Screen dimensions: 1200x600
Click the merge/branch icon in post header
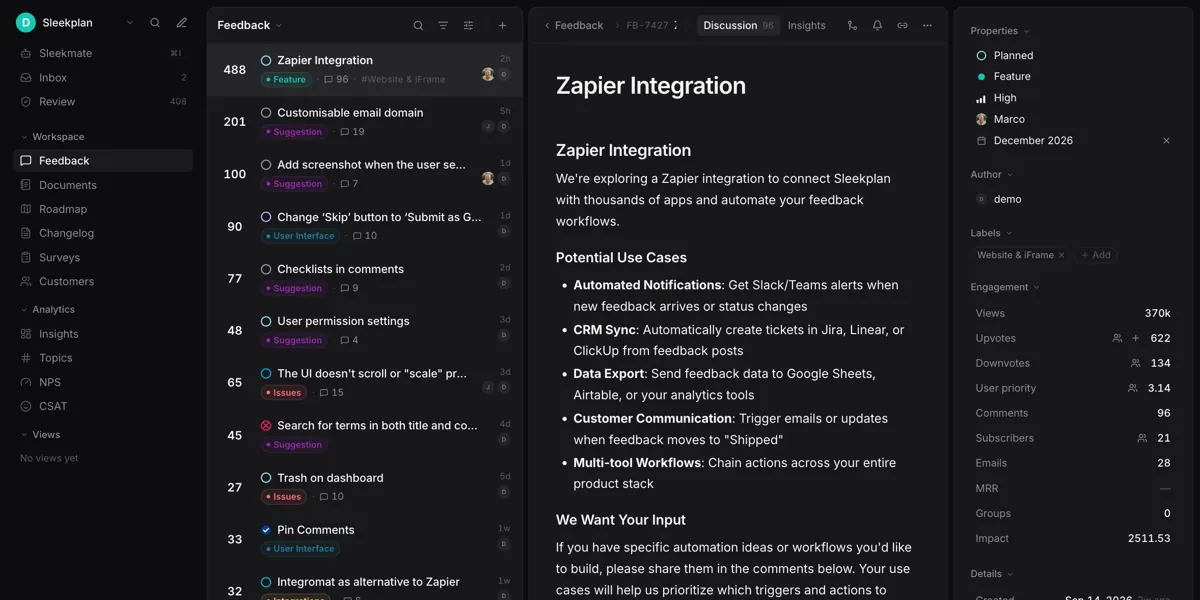[852, 25]
